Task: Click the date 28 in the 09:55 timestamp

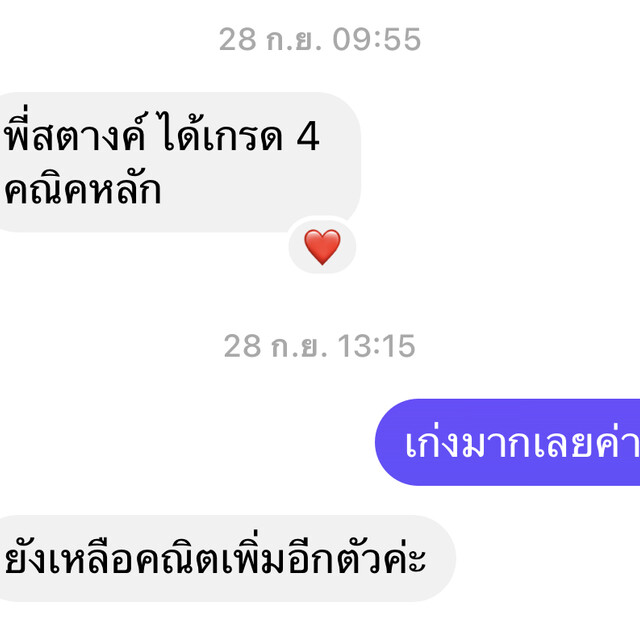Action: [238, 40]
